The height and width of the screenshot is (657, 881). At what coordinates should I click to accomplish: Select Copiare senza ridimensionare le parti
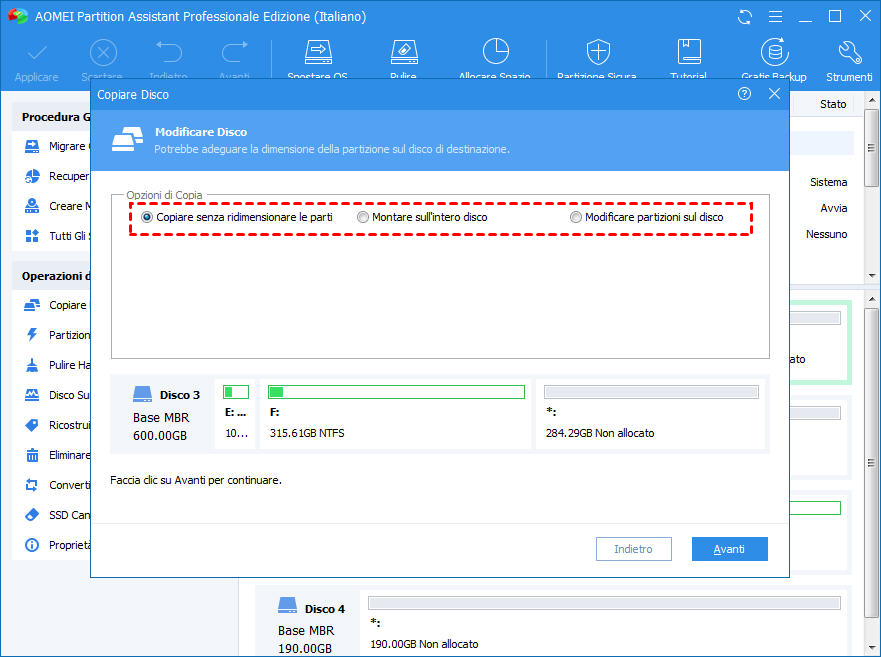point(237,217)
